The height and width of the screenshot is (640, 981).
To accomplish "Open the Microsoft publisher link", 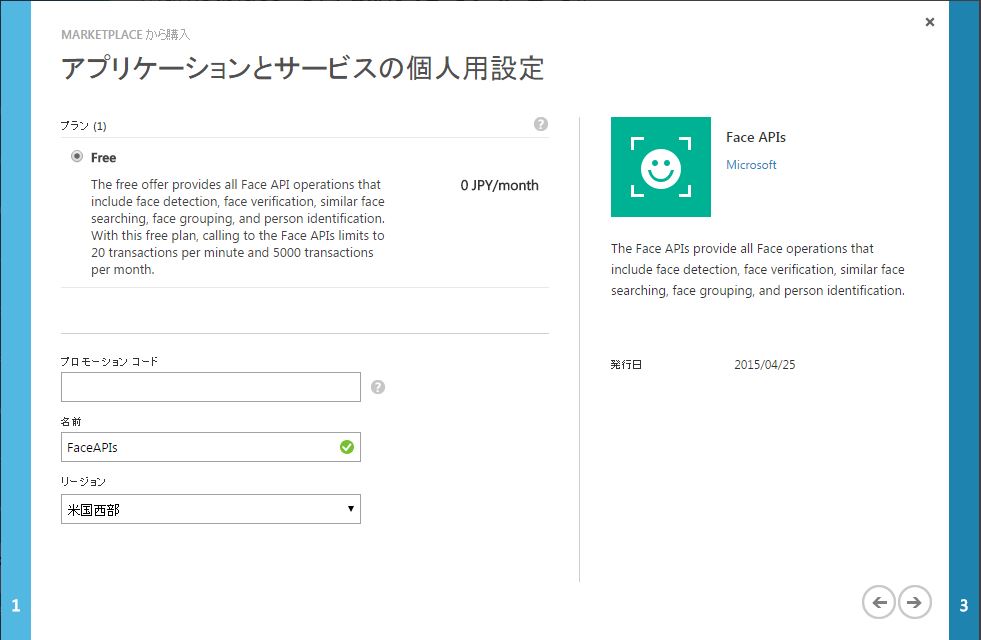I will [751, 165].
